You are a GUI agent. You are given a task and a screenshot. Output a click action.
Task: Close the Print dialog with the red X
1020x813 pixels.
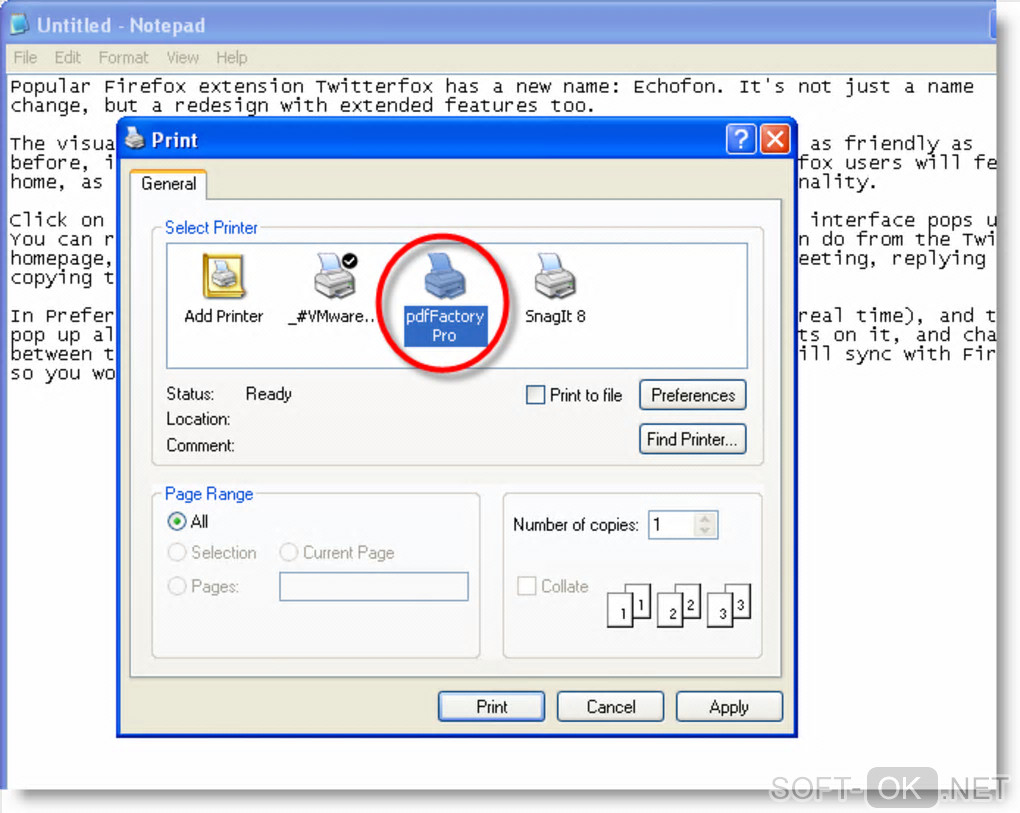coord(775,139)
